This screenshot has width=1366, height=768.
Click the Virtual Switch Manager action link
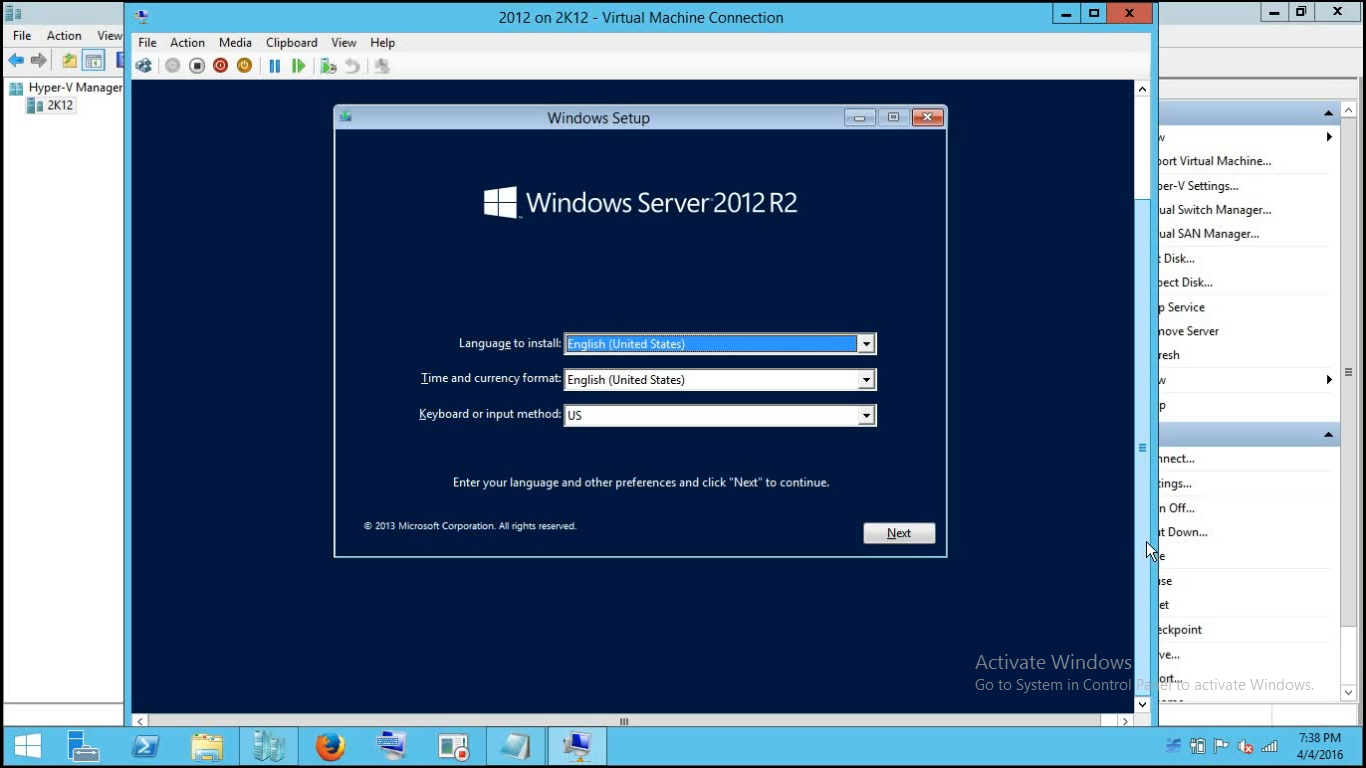(1215, 210)
